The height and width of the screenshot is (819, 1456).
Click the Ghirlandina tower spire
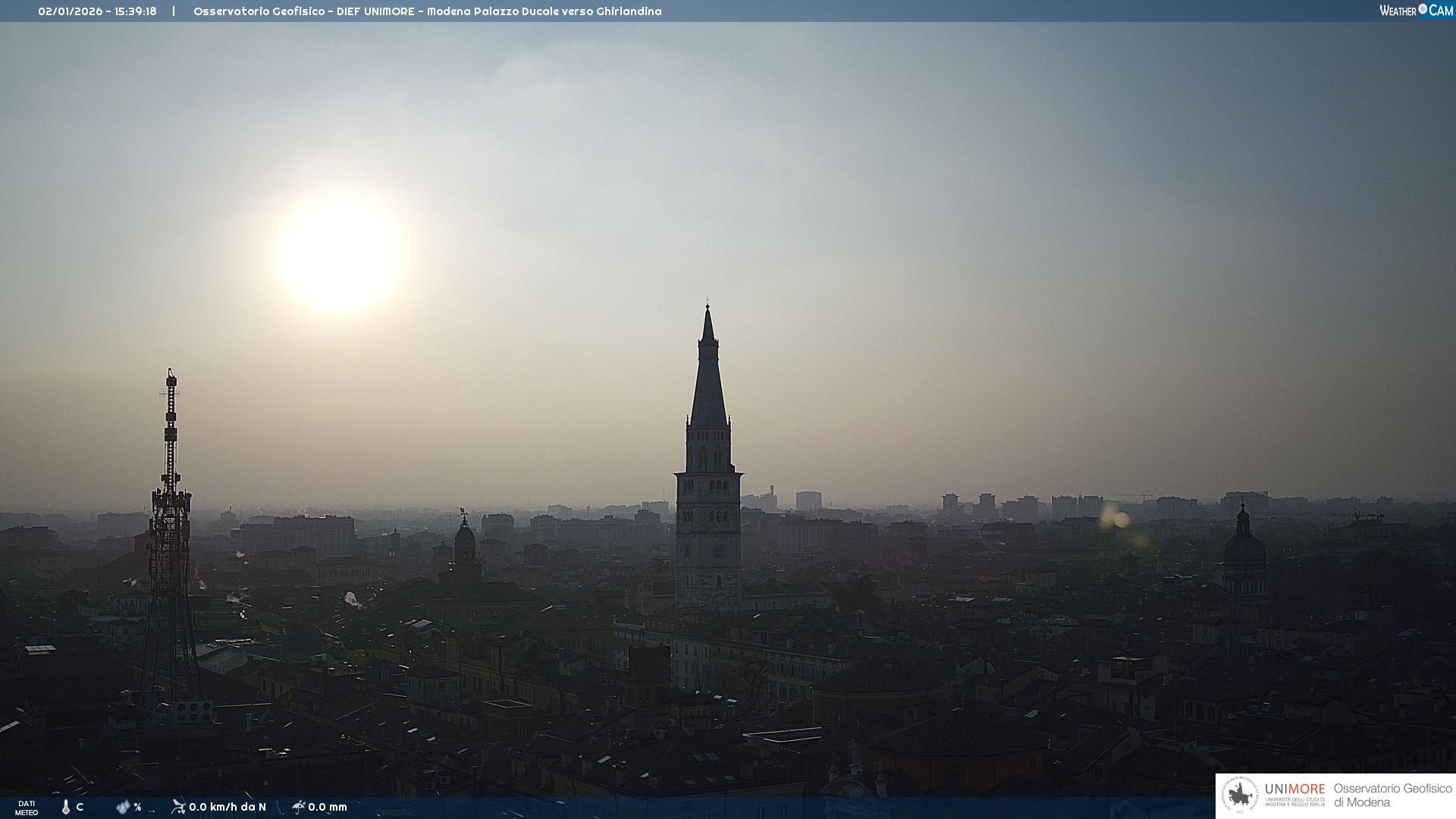pyautogui.click(x=708, y=379)
